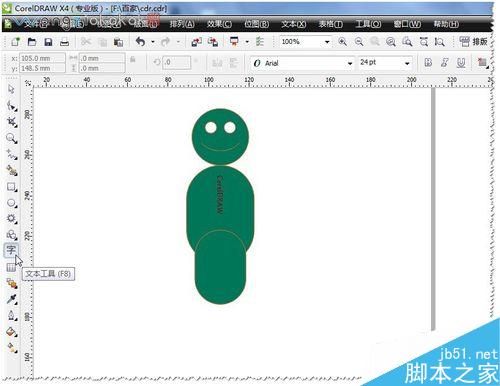This screenshot has height=386, width=500.
Task: Undo the last action
Action: 141,42
